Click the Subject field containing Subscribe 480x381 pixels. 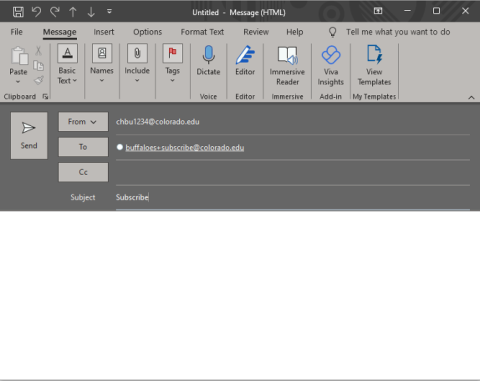click(x=293, y=197)
